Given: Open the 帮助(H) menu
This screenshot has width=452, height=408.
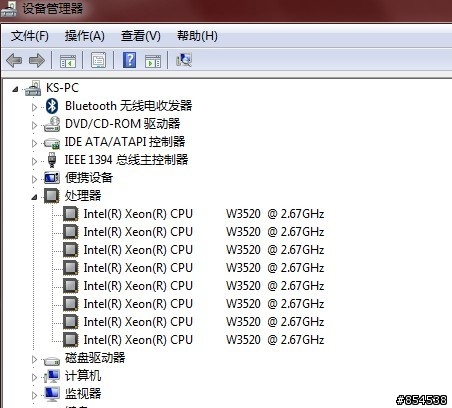Looking at the screenshot, I should tap(197, 36).
